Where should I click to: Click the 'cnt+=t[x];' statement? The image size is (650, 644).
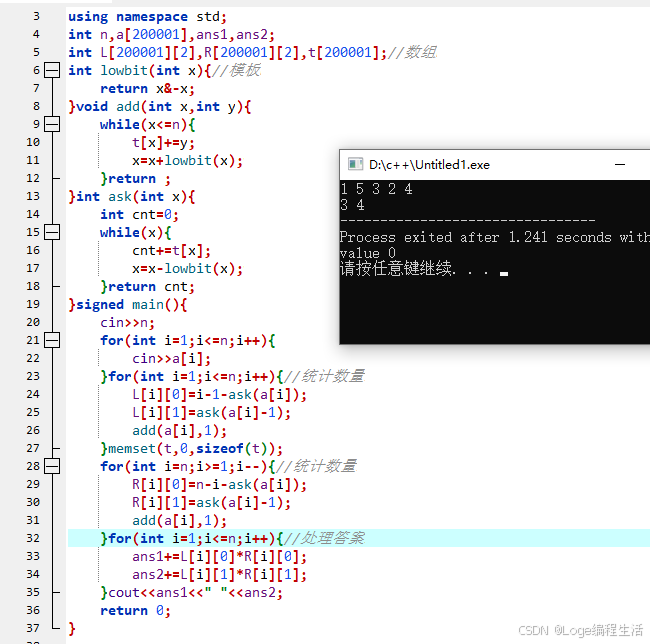171,251
